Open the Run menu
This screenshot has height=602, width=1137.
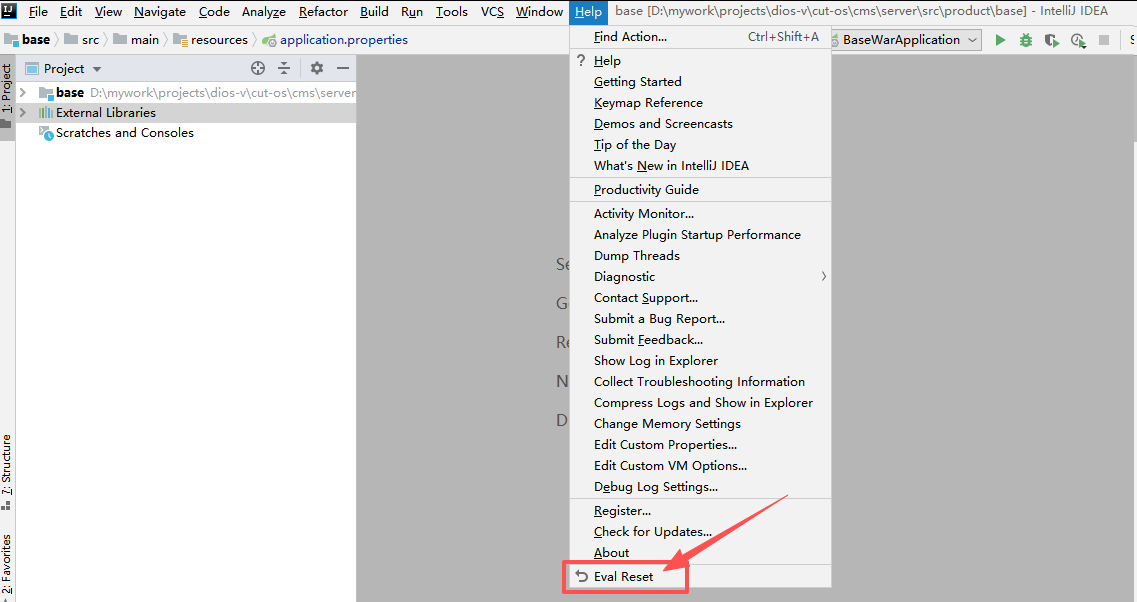coord(412,12)
